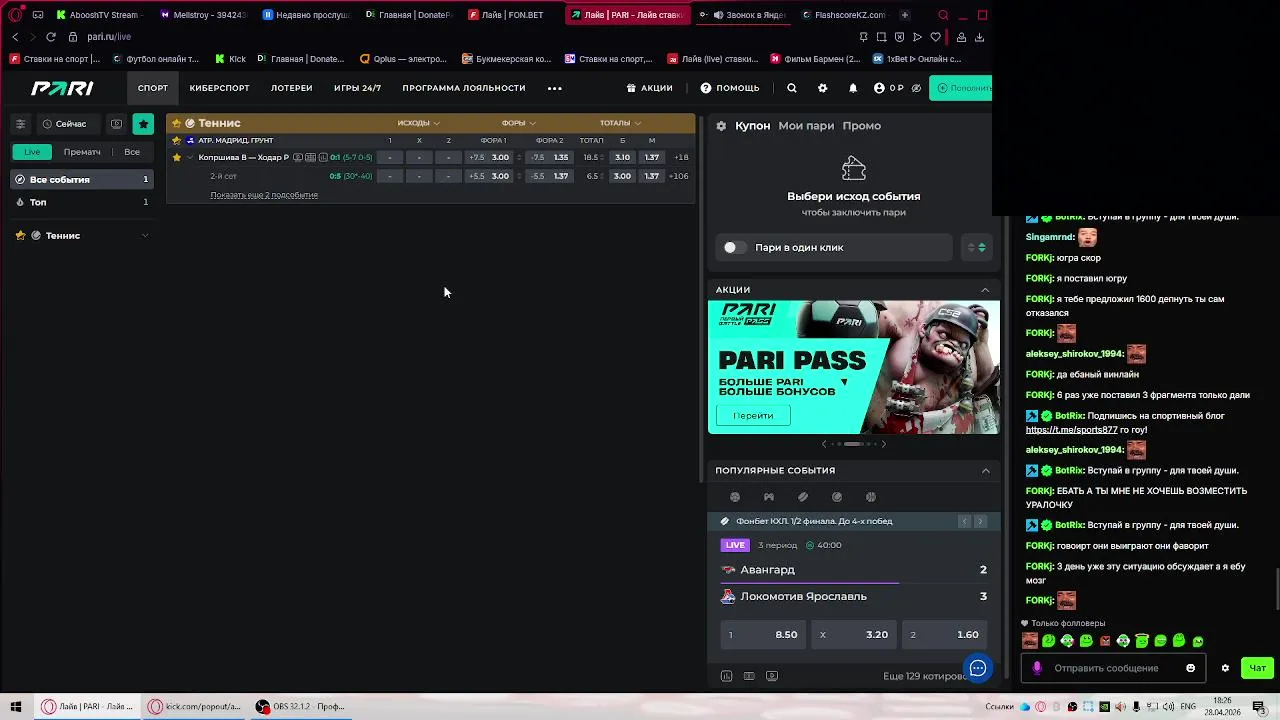The width and height of the screenshot is (1280, 720).
Task: Toggle the green favorites star filter
Action: click(143, 124)
